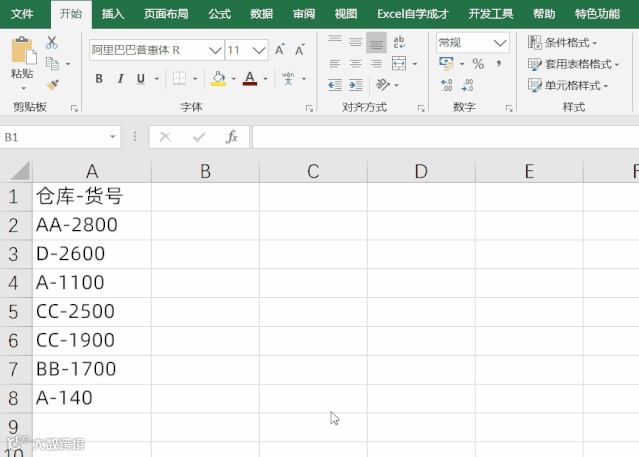Click into the formula bar

click(x=445, y=137)
